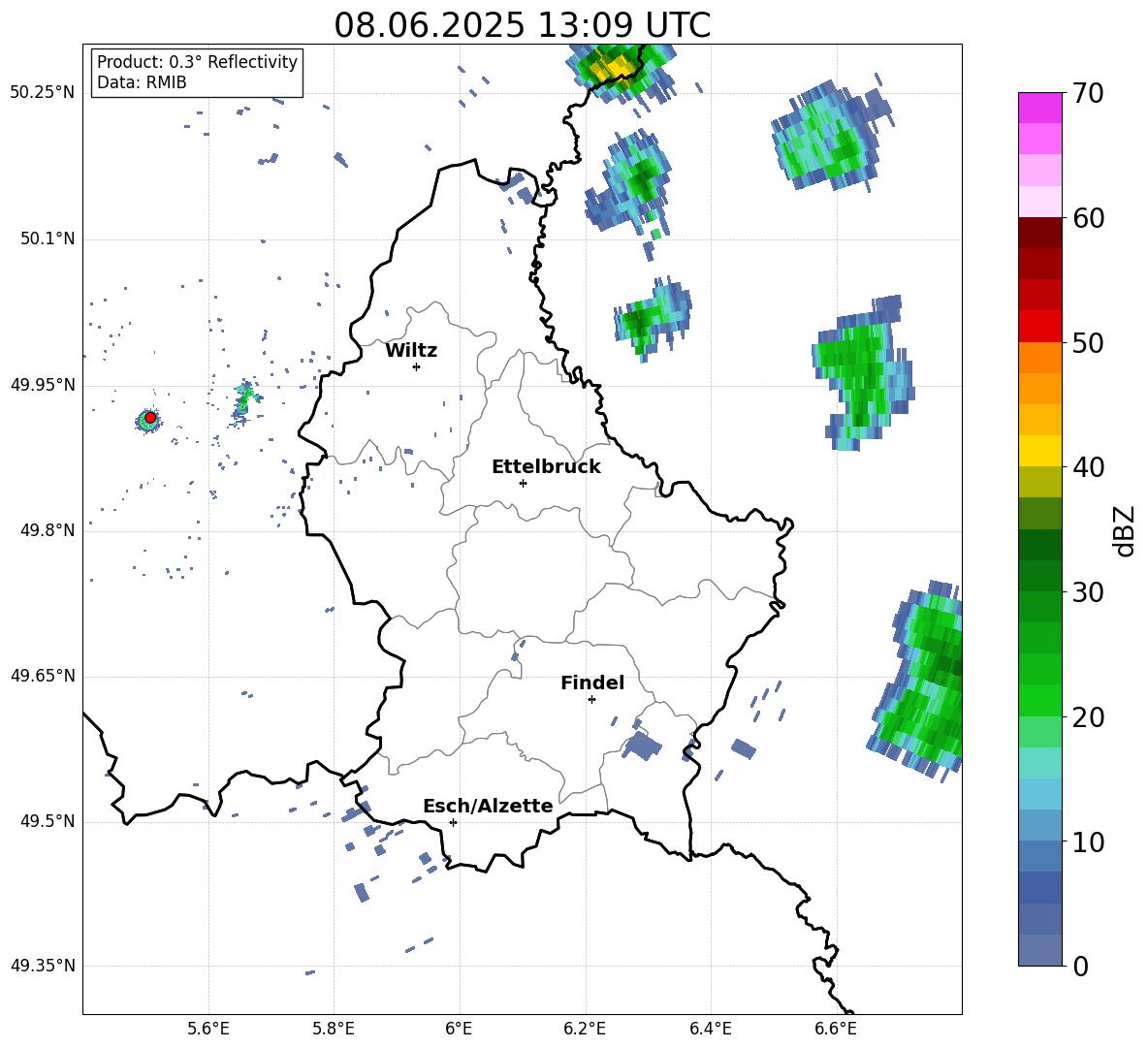Screen dimensions: 1148x1048
Task: Click the 49.35°N latitude label
Action: 43,966
